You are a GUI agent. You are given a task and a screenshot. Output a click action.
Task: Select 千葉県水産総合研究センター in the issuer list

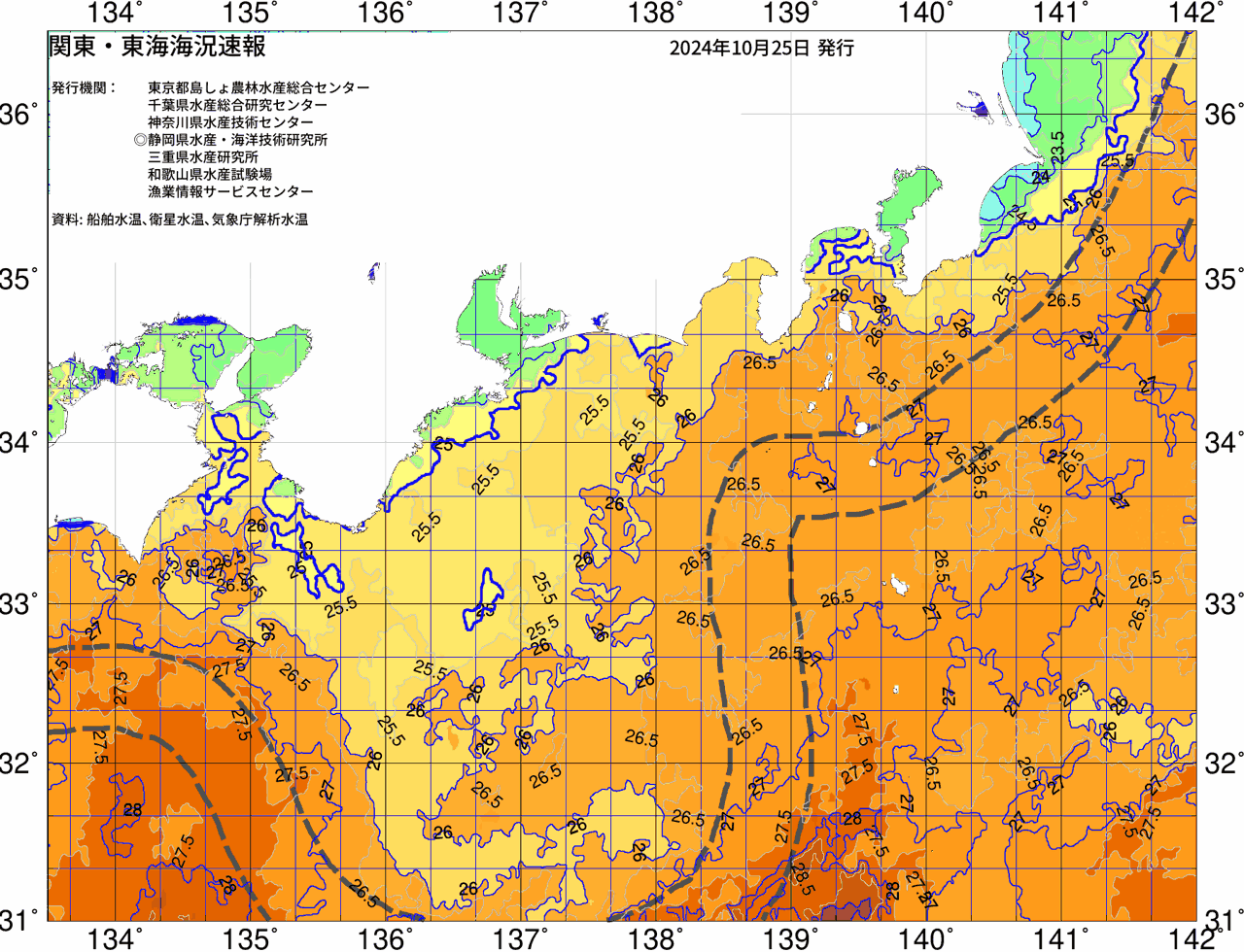[x=238, y=105]
